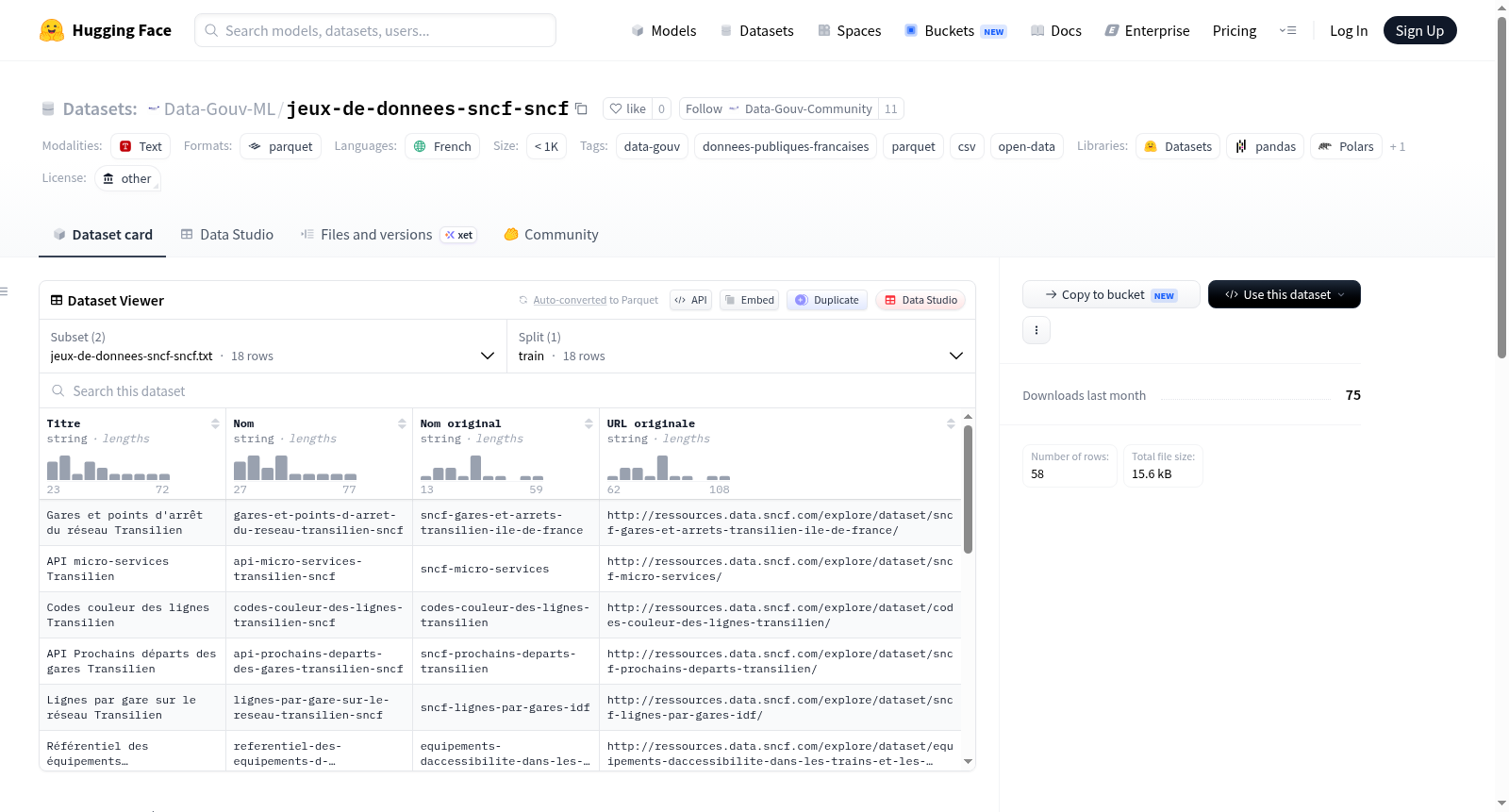The image size is (1509, 812).
Task: Focus the Search this dataset field
Action: (x=507, y=390)
